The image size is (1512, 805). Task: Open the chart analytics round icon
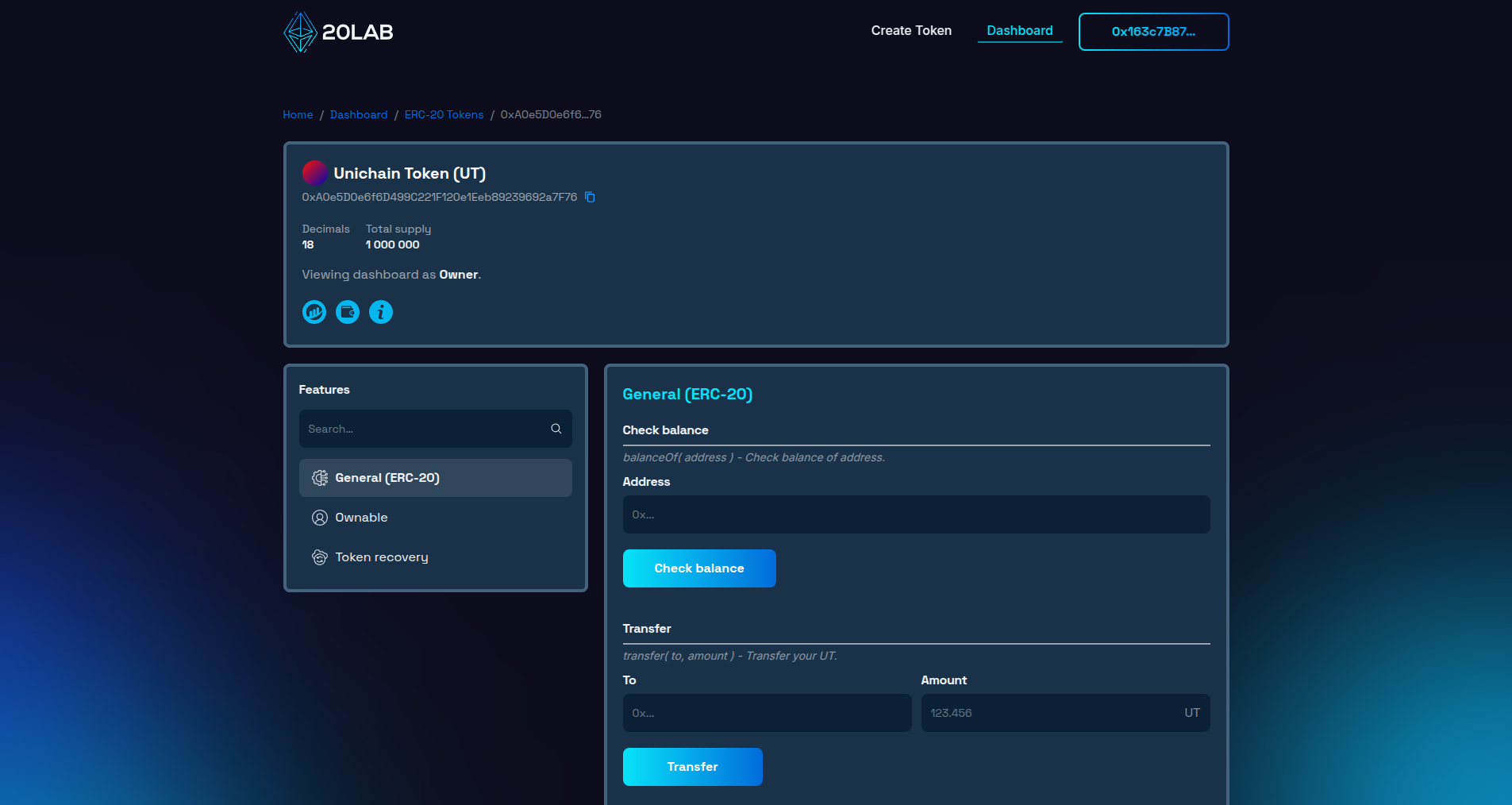314,312
